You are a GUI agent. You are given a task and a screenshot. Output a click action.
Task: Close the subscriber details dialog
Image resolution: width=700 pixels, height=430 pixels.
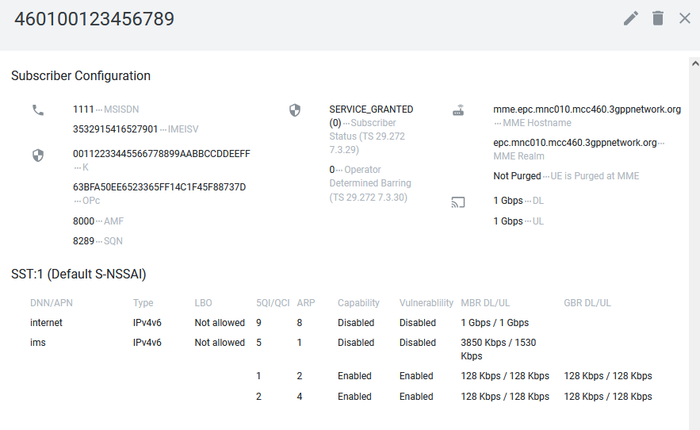coord(684,18)
